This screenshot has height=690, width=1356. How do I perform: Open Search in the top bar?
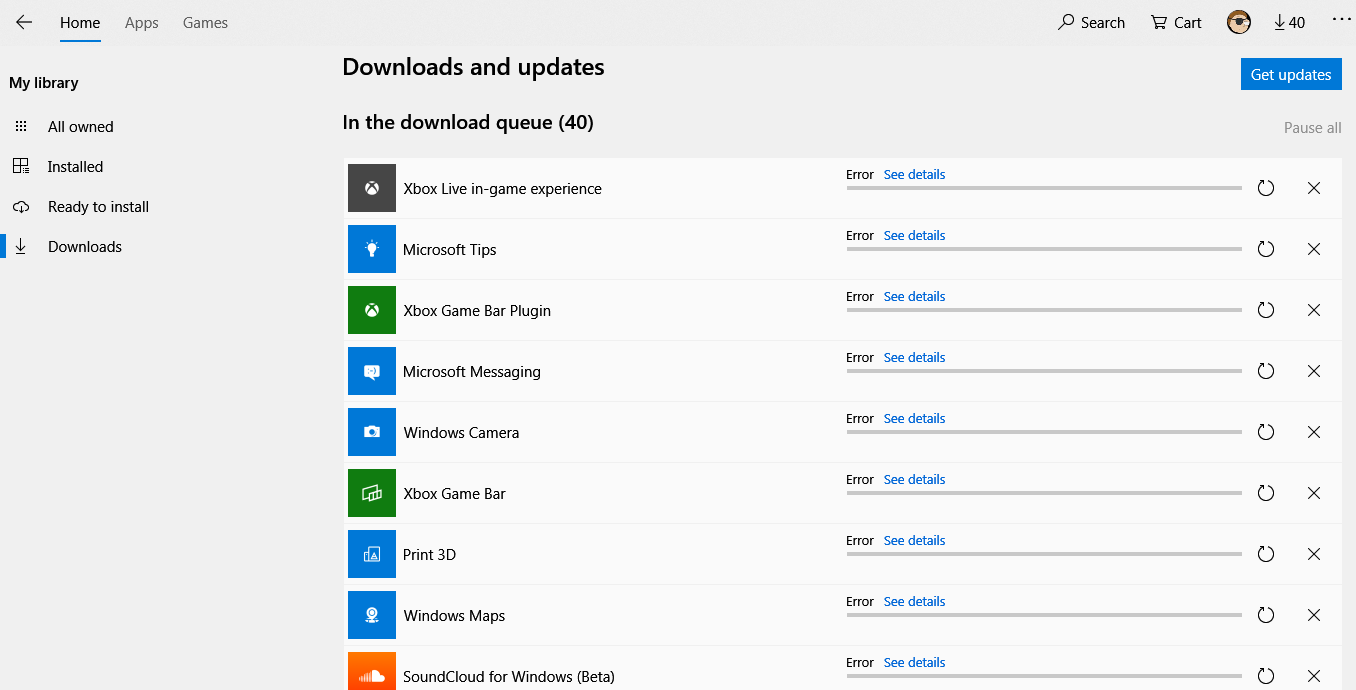pyautogui.click(x=1091, y=22)
